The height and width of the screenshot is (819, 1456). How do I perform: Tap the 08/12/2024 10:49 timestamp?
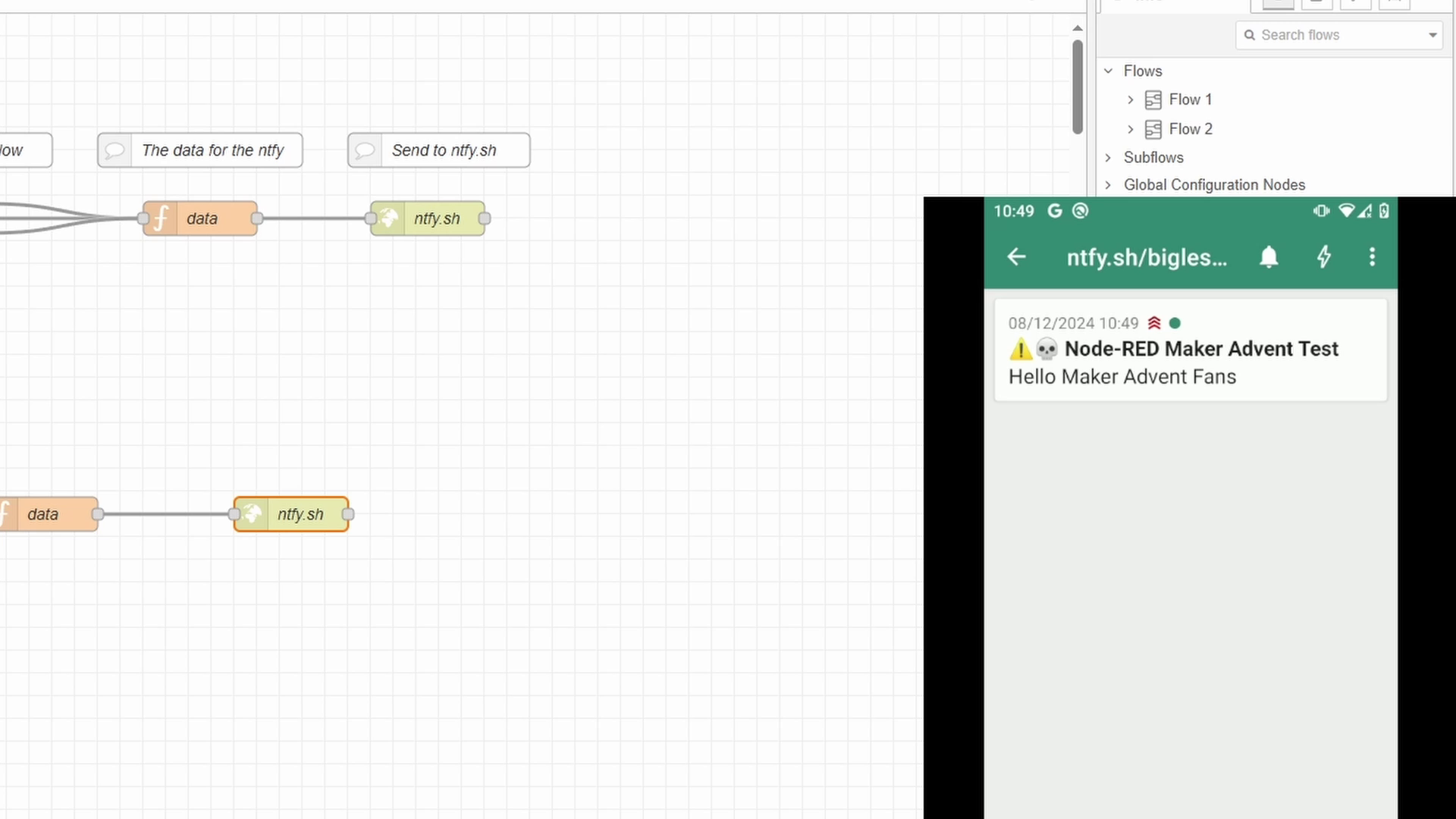(x=1073, y=323)
